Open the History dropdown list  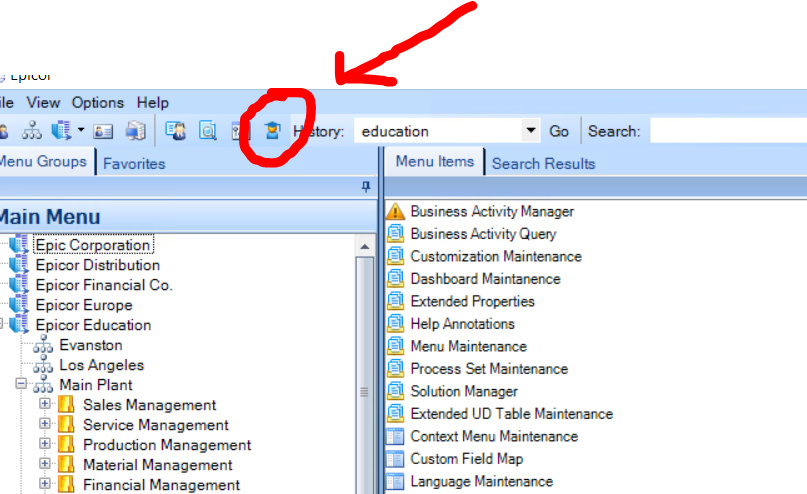531,131
